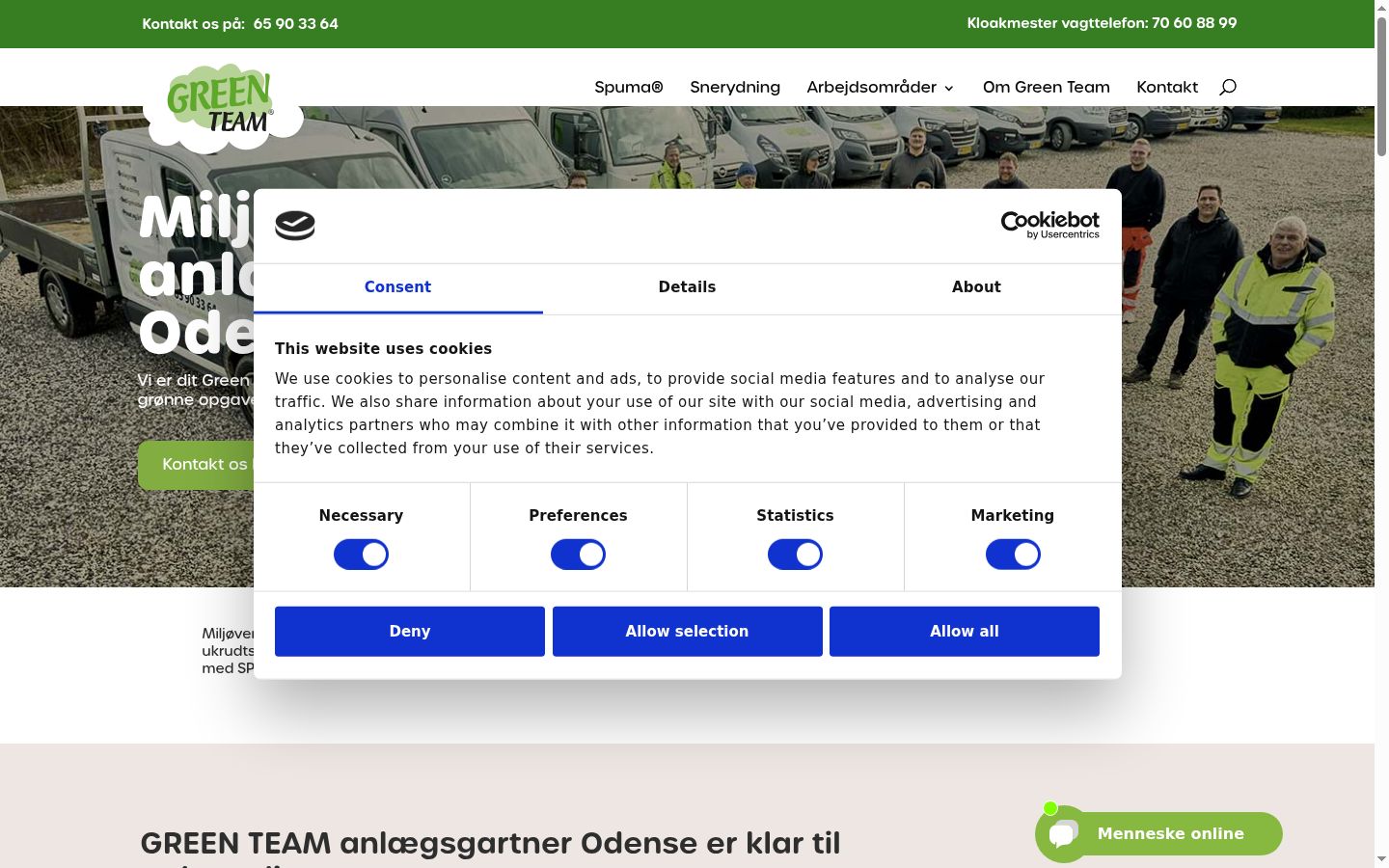Open the Spuma® menu item
This screenshot has width=1389, height=868.
[629, 87]
